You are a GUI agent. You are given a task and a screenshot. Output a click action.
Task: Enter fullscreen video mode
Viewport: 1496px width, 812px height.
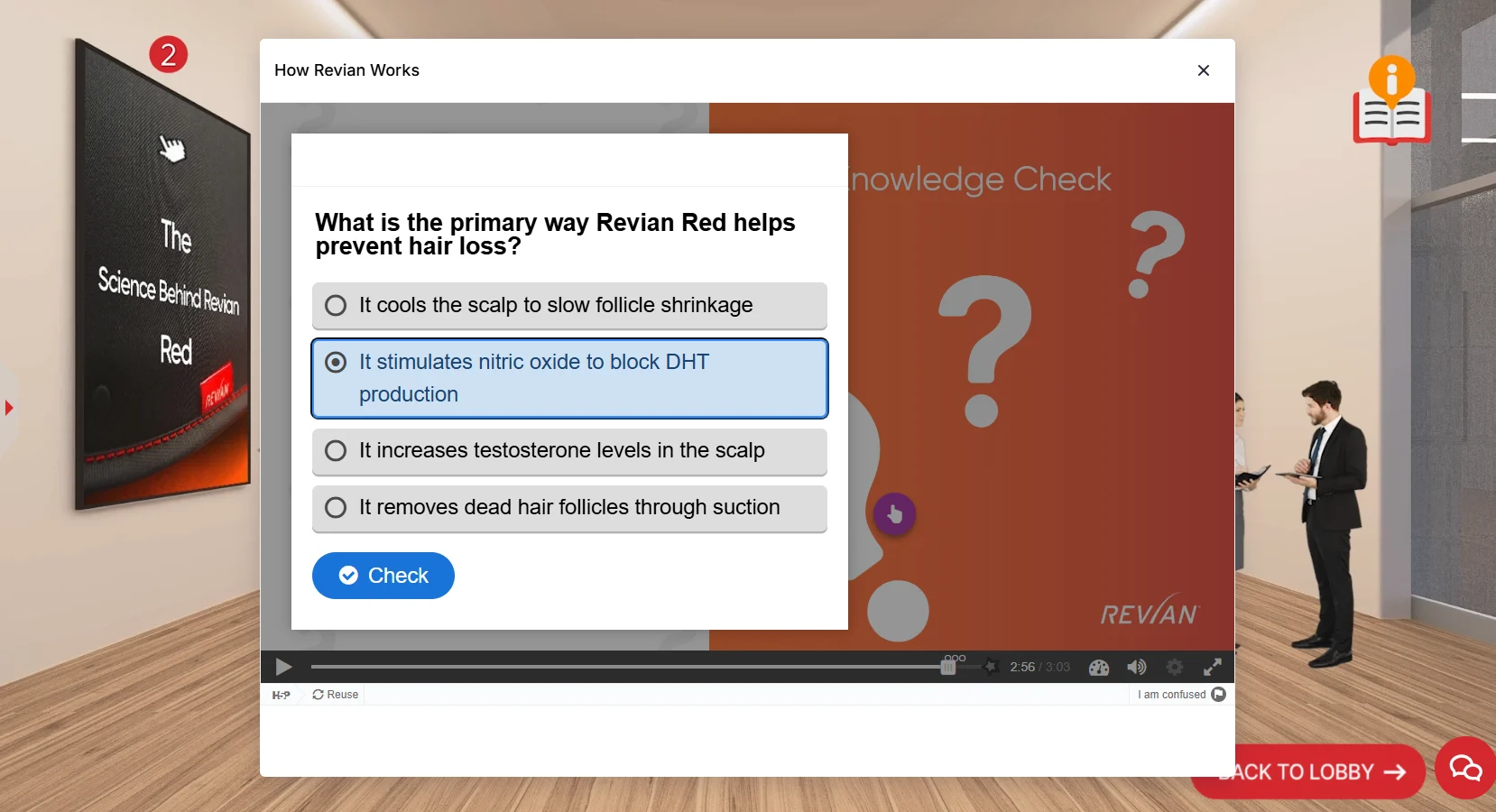coord(1212,668)
